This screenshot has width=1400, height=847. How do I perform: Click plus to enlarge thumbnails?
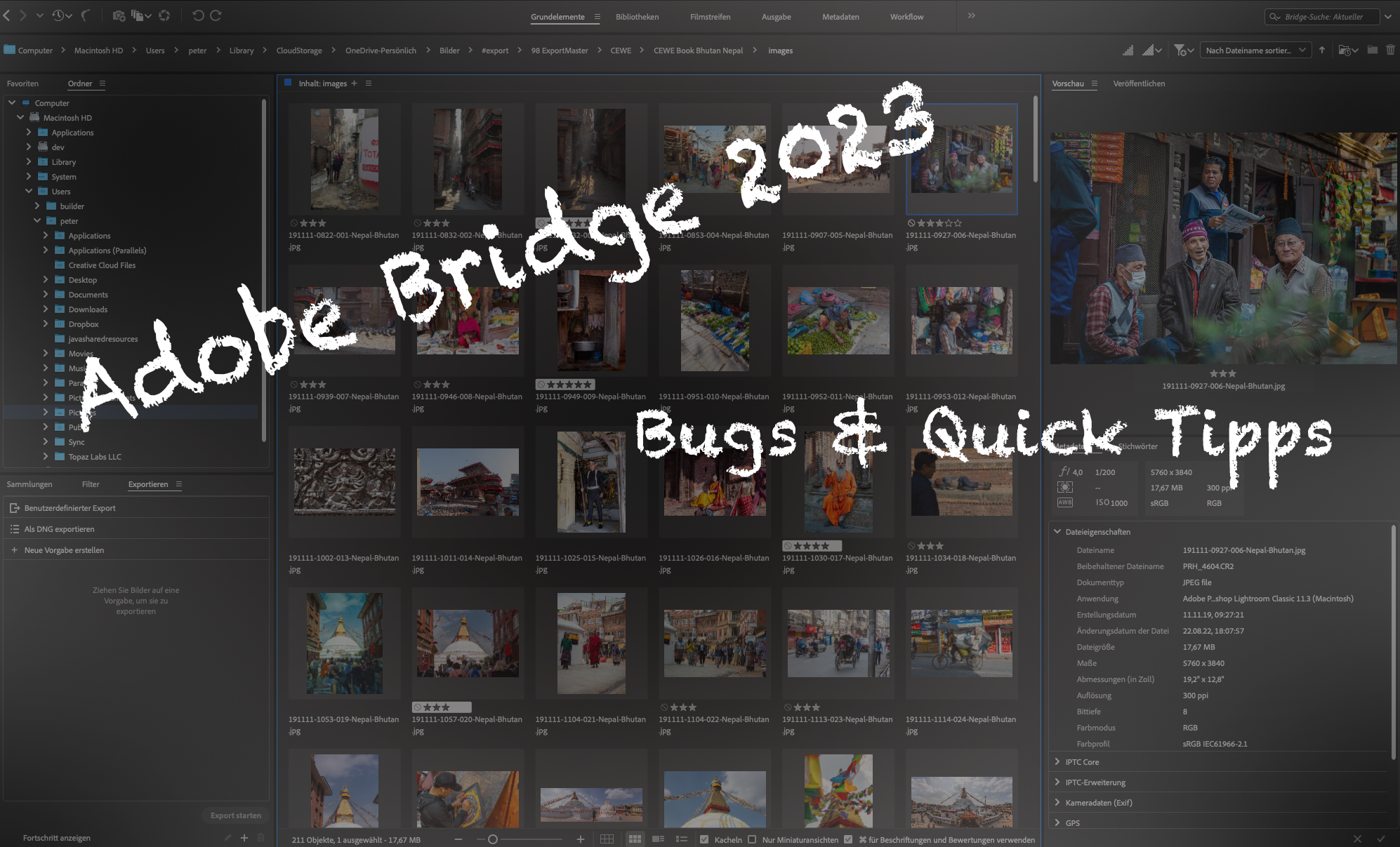coord(581,839)
